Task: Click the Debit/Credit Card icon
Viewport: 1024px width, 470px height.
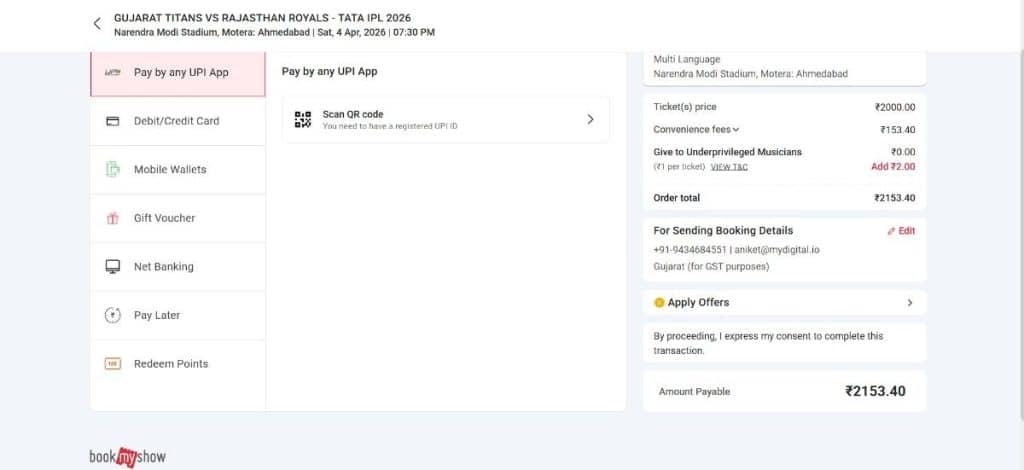Action: pyautogui.click(x=112, y=121)
